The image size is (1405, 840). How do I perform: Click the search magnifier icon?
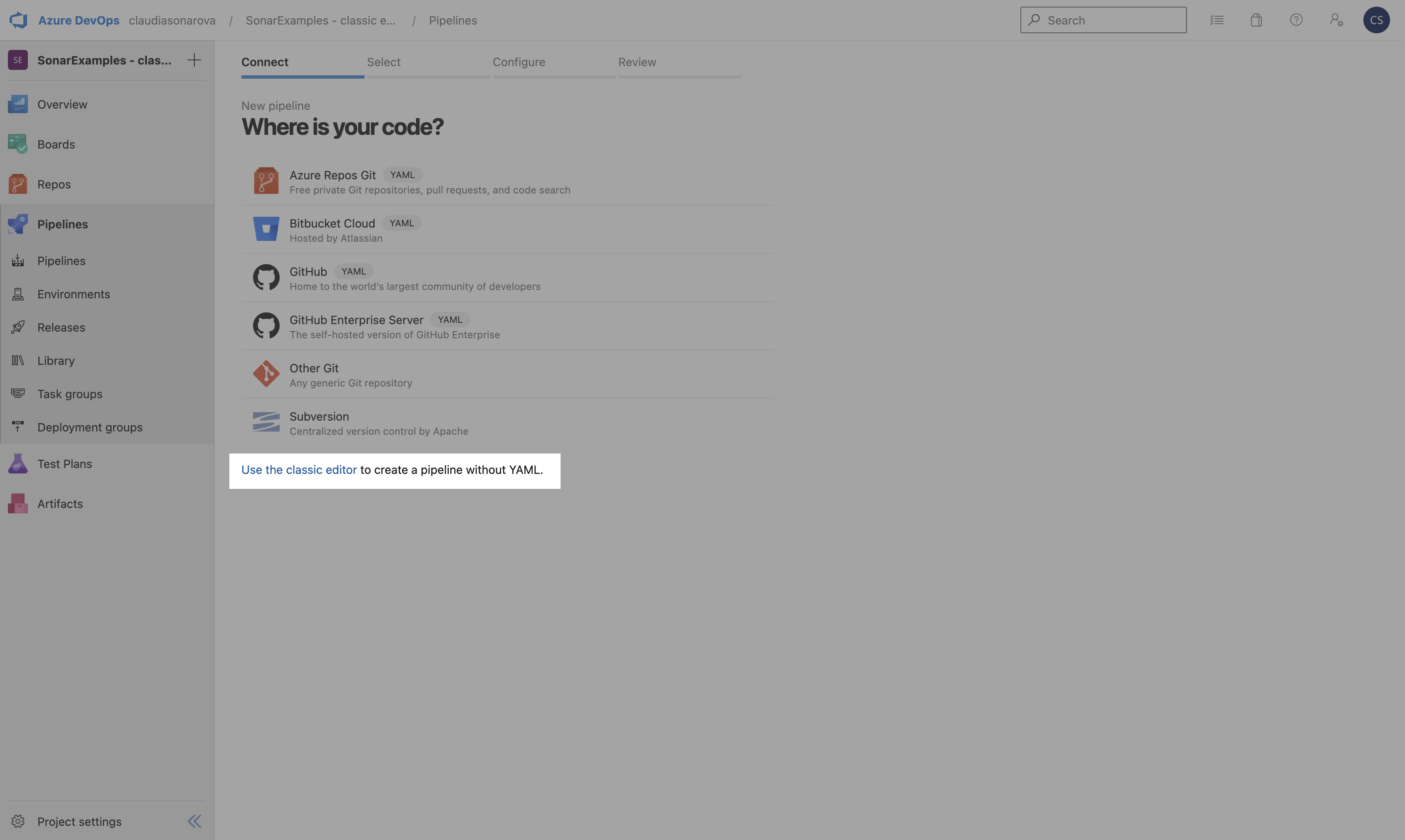(1034, 20)
